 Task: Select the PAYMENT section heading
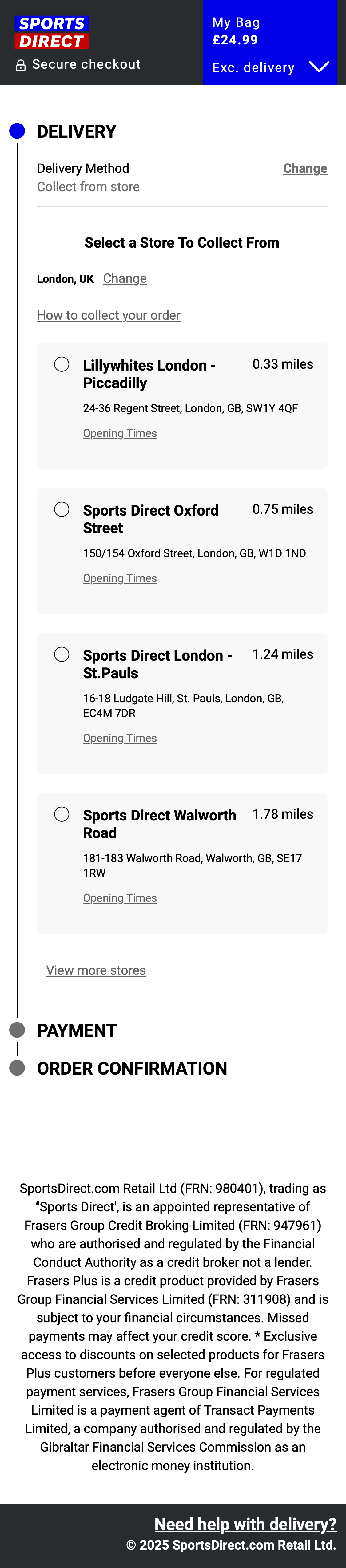77,1030
